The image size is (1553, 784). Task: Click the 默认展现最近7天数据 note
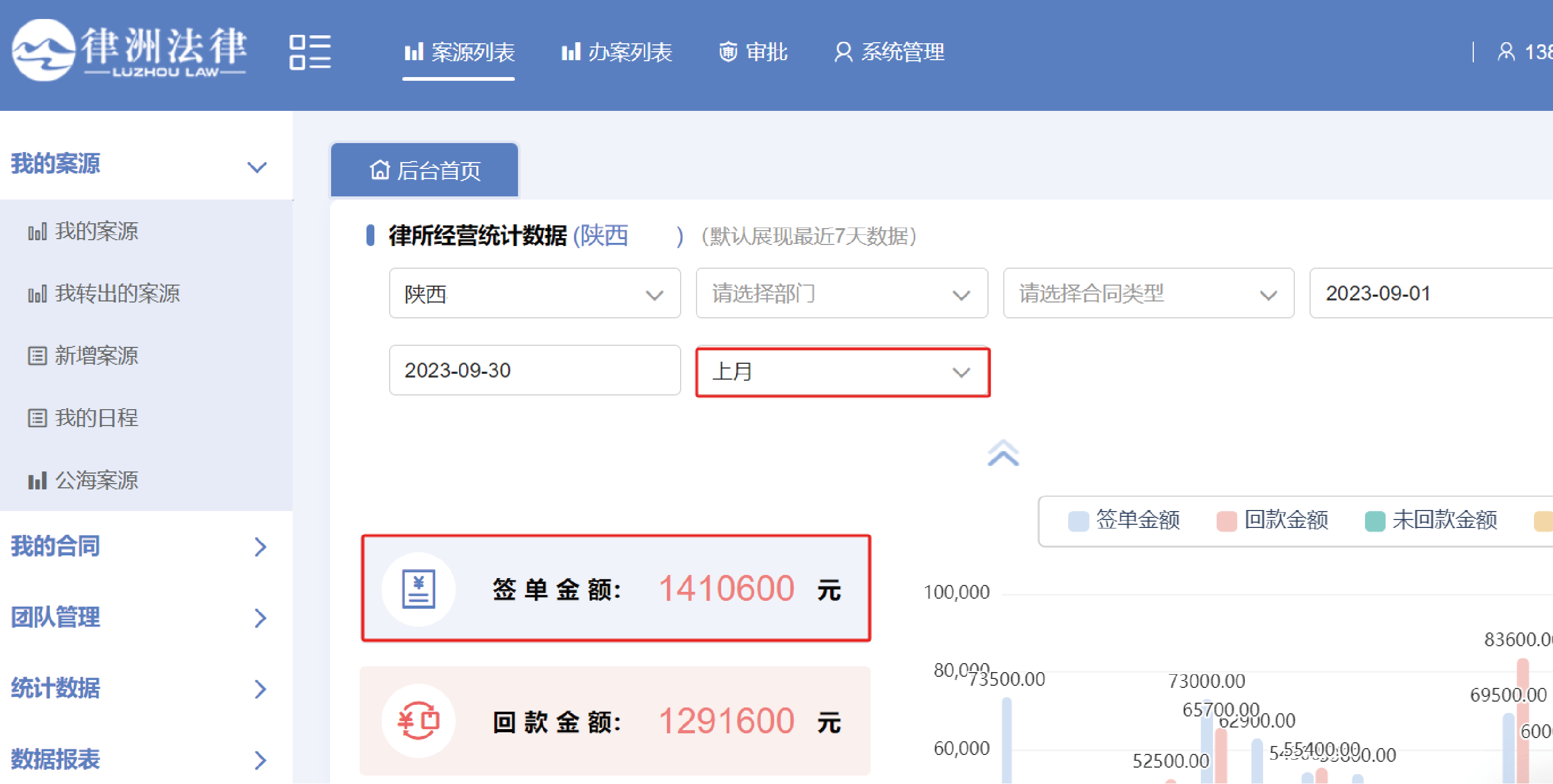pos(809,235)
